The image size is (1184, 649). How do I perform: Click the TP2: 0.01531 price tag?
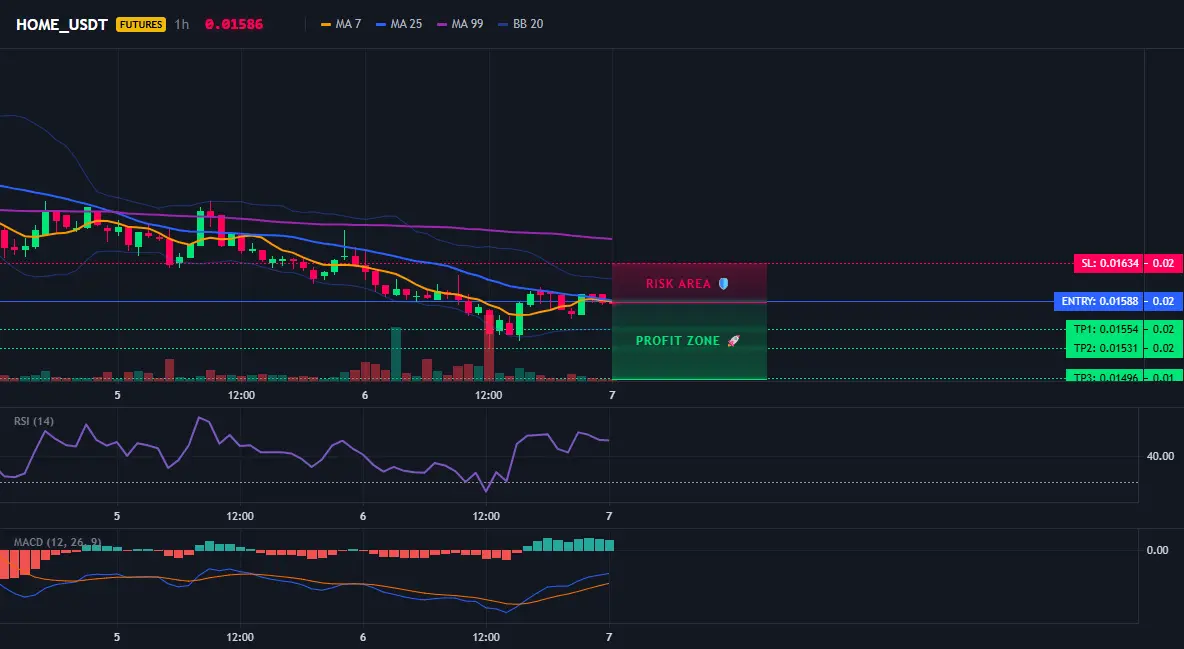click(1104, 348)
